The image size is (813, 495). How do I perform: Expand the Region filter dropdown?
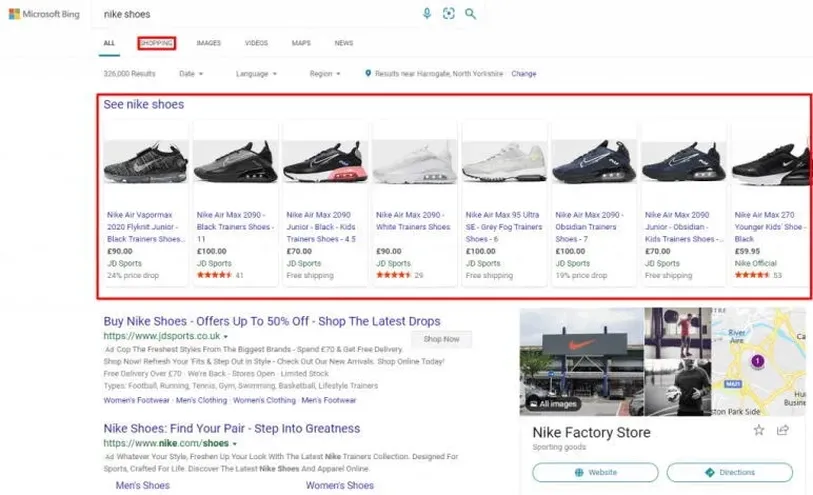(325, 74)
